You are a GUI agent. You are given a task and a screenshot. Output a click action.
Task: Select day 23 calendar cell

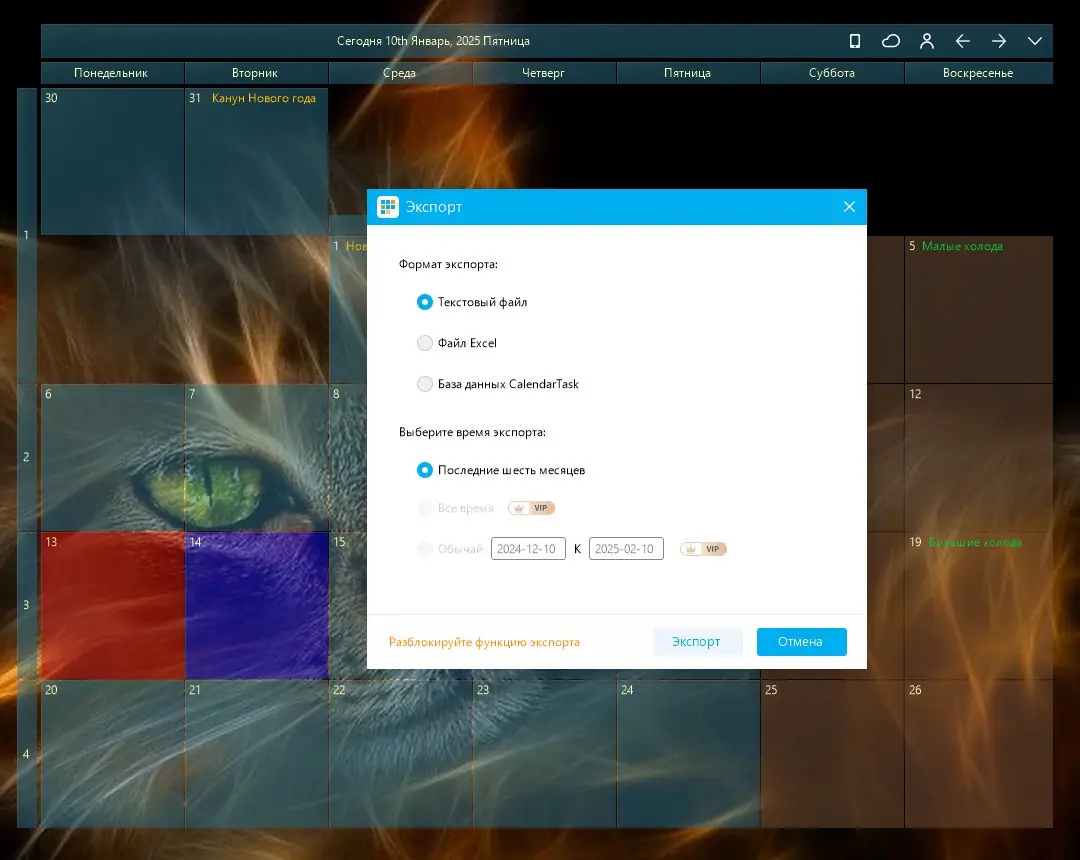(544, 753)
